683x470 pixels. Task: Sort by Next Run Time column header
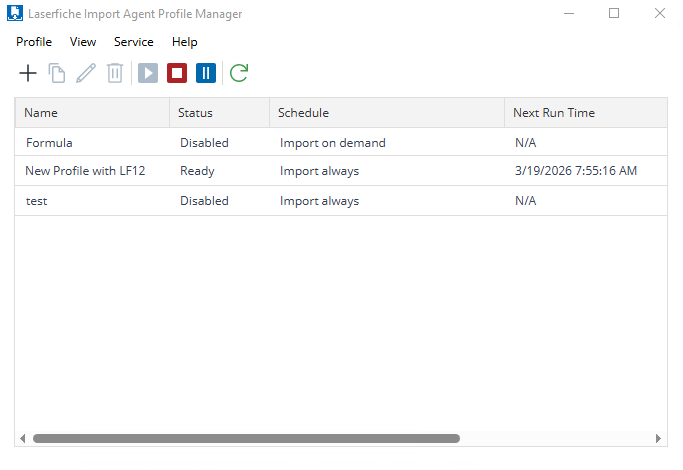click(586, 113)
